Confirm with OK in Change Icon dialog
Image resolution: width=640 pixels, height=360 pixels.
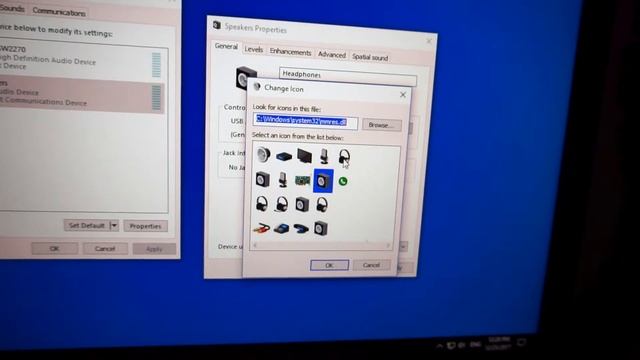pyautogui.click(x=329, y=265)
